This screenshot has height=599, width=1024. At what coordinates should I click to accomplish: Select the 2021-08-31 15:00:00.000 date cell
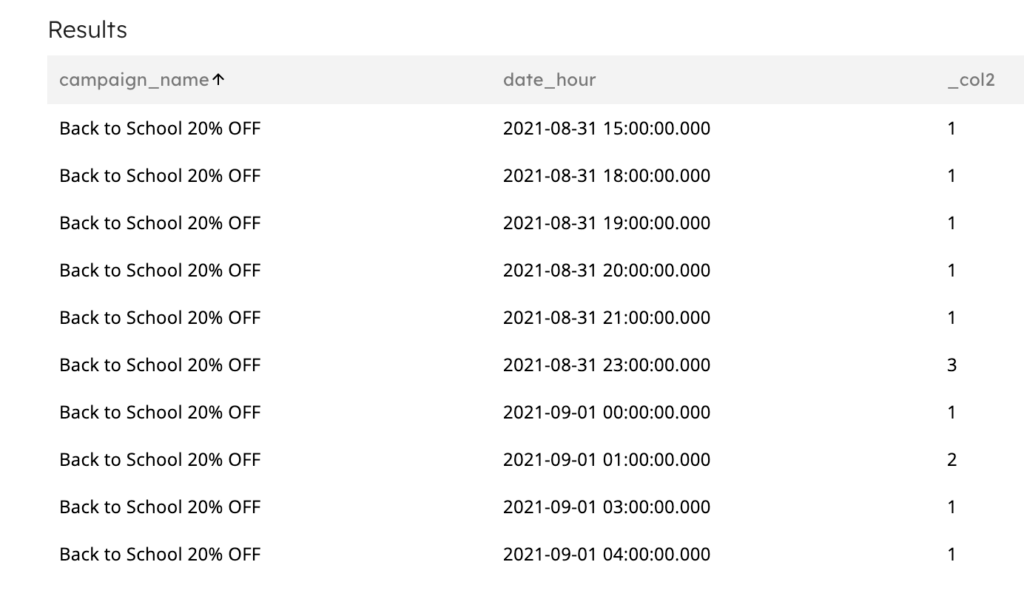tap(606, 128)
